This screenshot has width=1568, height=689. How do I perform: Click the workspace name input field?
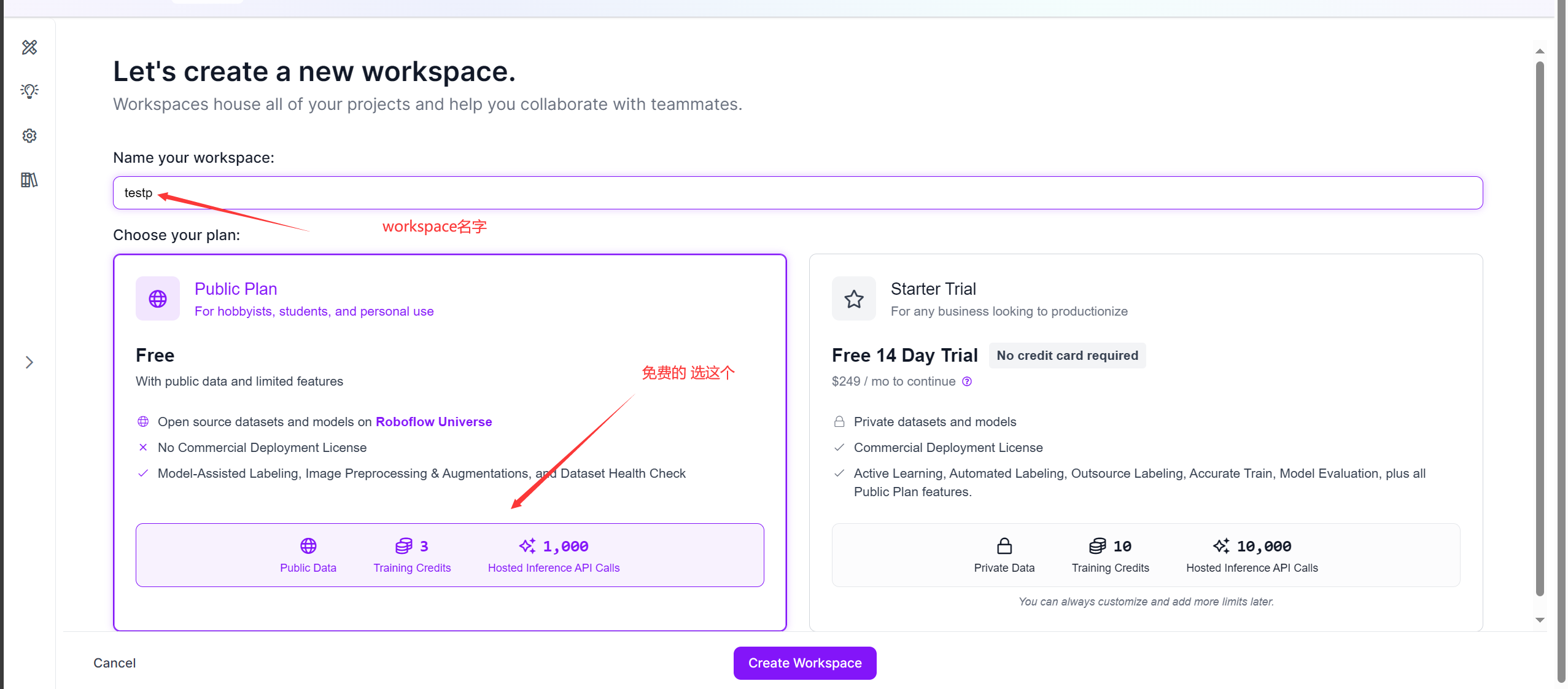point(797,193)
